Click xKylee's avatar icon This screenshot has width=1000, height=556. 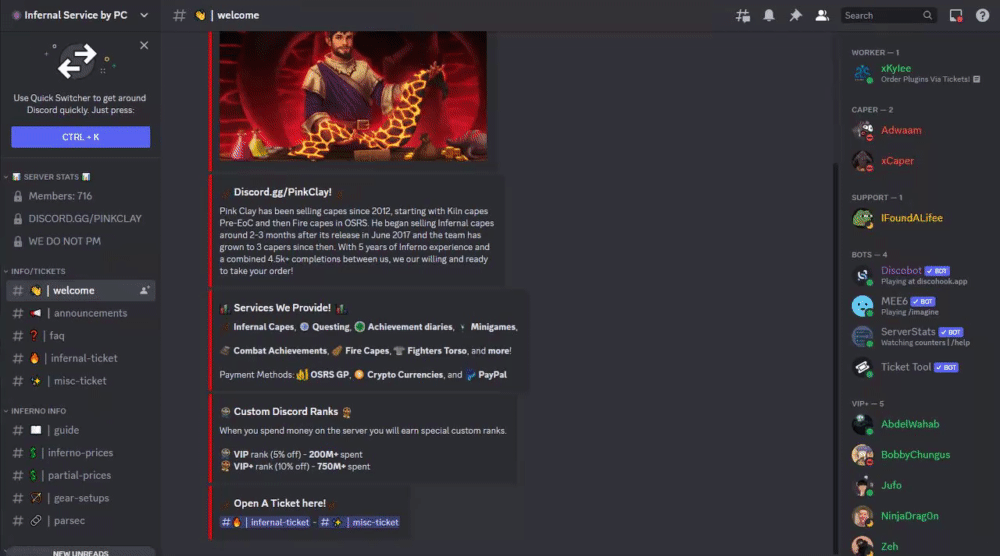862,73
